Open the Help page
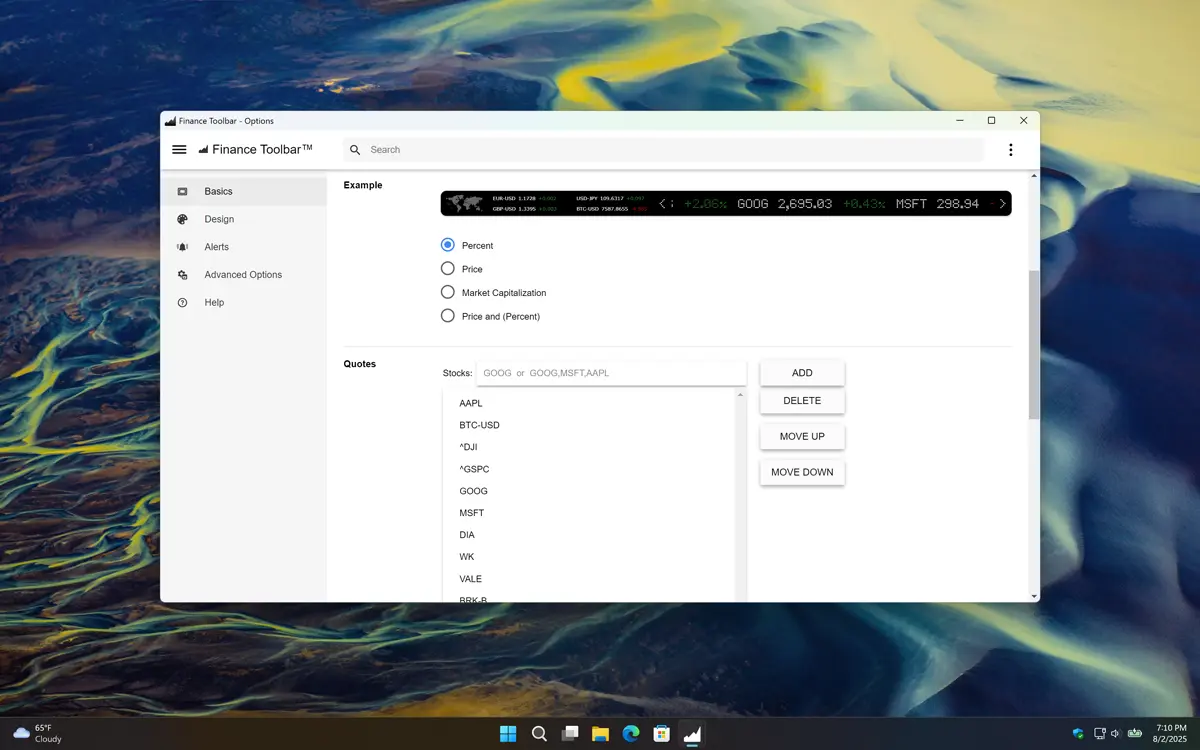Image resolution: width=1200 pixels, height=750 pixels. (244, 302)
